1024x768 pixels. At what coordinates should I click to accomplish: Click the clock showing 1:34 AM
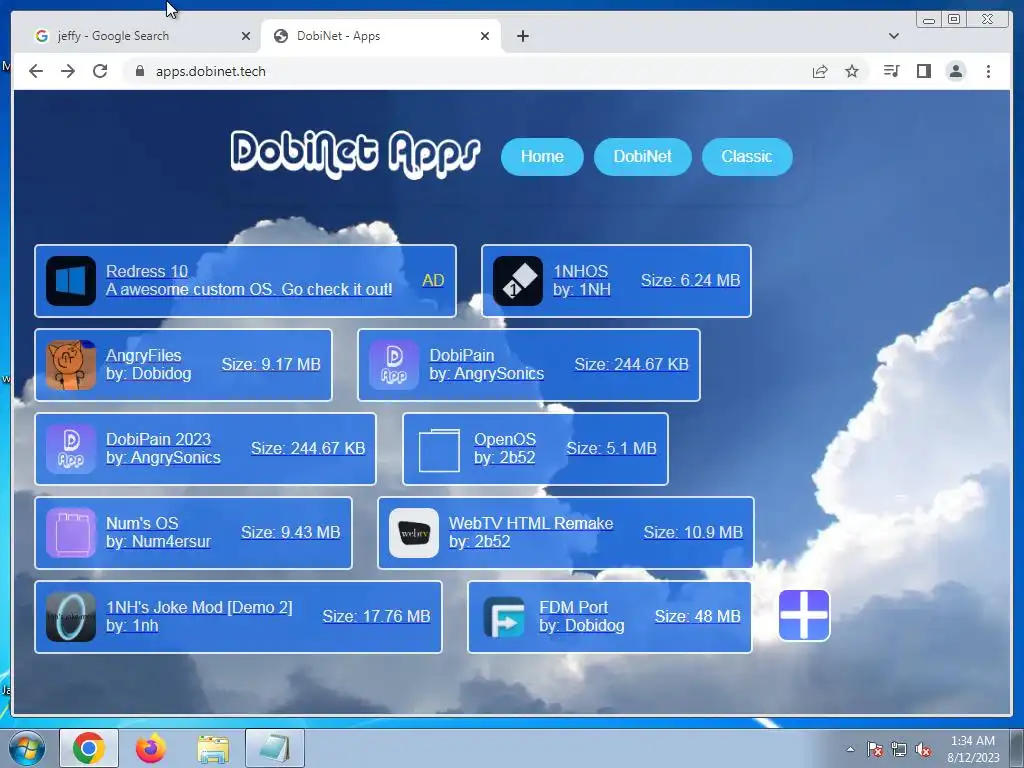972,741
